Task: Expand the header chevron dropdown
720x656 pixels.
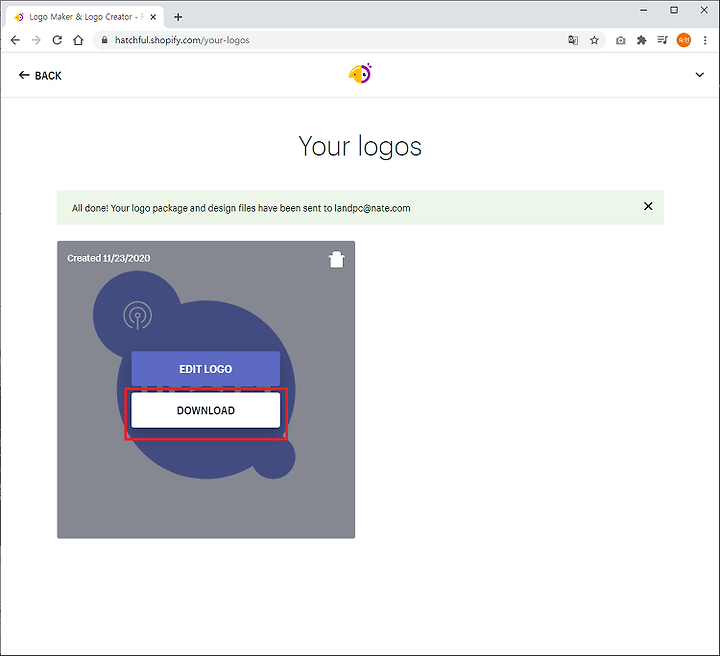Action: tap(699, 75)
